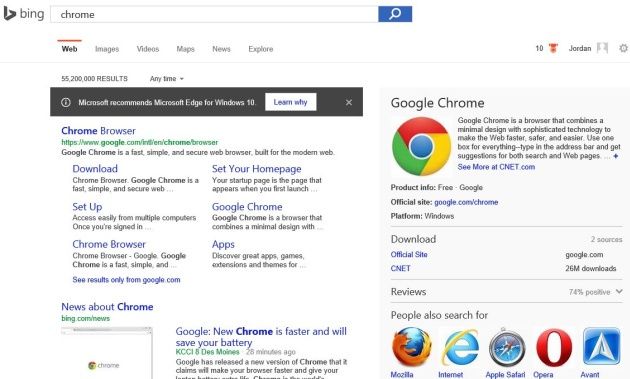Dismiss the Microsoft Edge recommendation banner
Viewport: 630px width, 379px height.
point(349,102)
